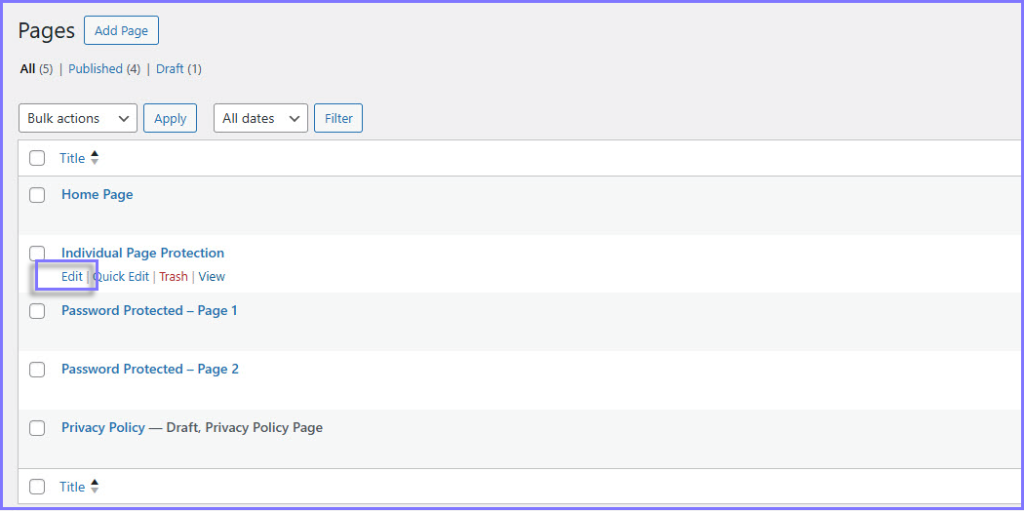Viewport: 1024px width, 511px height.
Task: Open the Bulk actions dropdown
Action: pyautogui.click(x=78, y=118)
